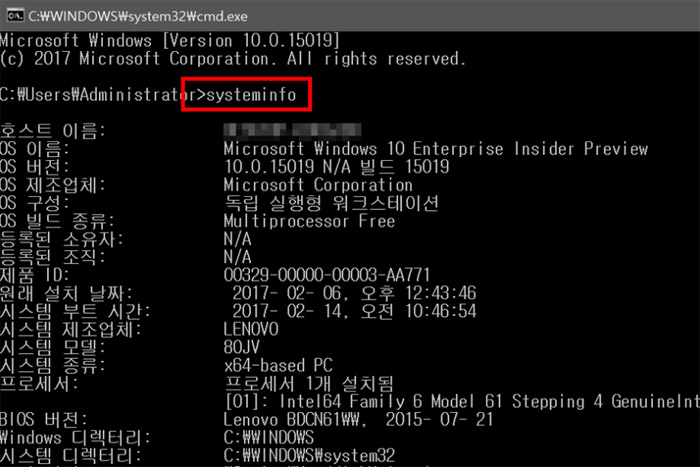The height and width of the screenshot is (467, 700).
Task: Click the '원래 설치 날짜:' label
Action: 66,293
